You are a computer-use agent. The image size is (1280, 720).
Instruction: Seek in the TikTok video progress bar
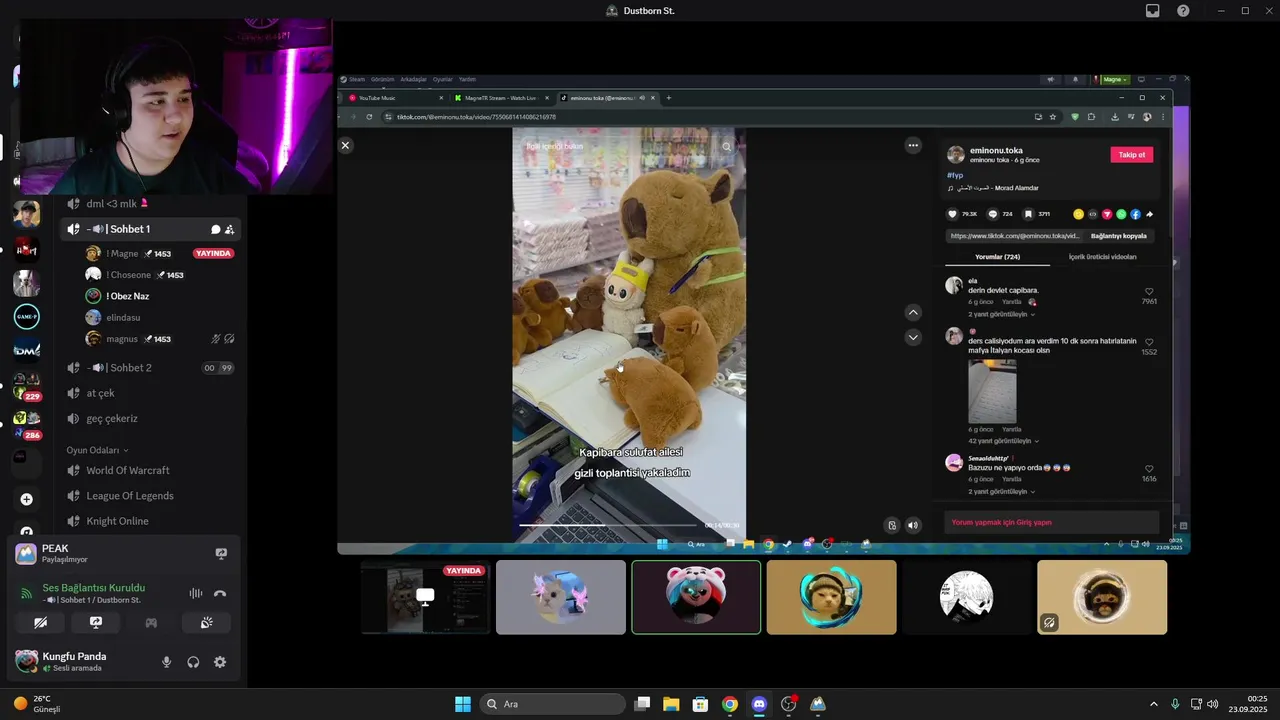point(608,525)
